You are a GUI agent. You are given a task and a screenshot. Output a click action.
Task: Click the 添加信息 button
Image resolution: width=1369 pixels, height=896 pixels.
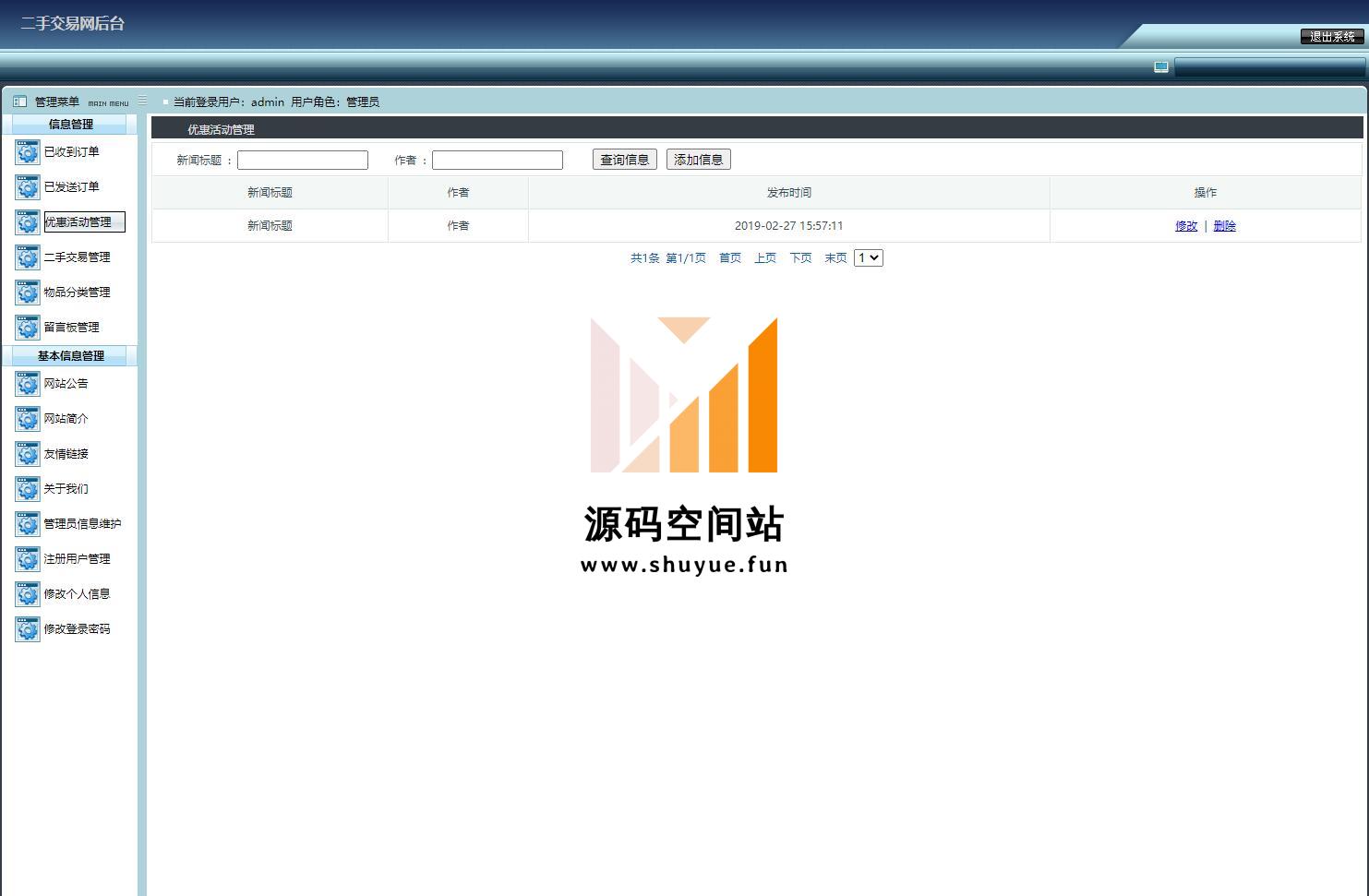699,160
